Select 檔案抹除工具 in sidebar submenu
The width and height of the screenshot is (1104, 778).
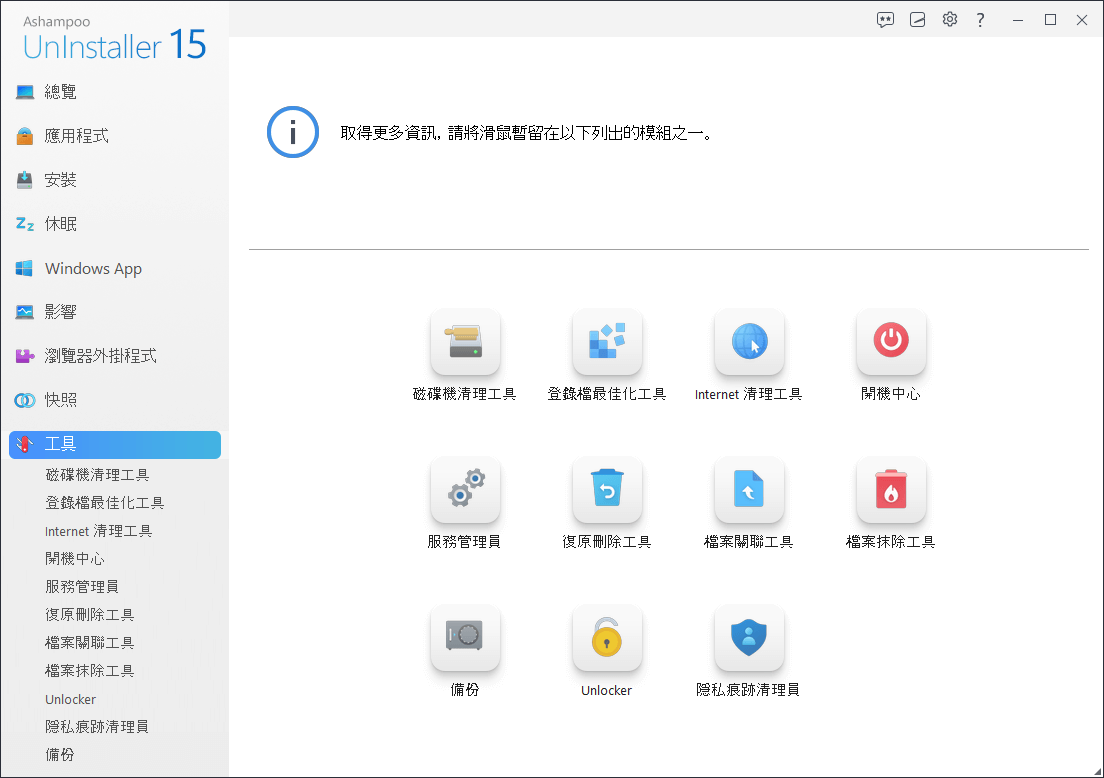(89, 671)
